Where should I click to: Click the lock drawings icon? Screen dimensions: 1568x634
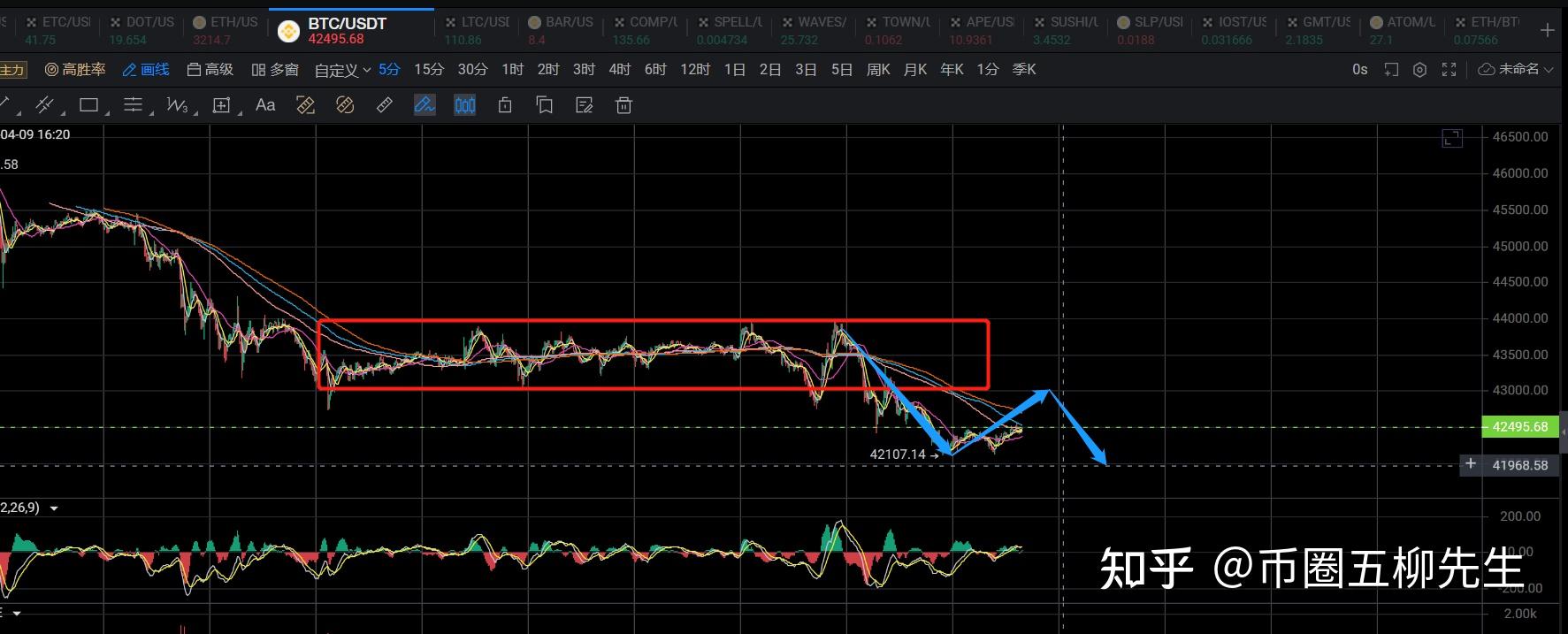tap(505, 105)
